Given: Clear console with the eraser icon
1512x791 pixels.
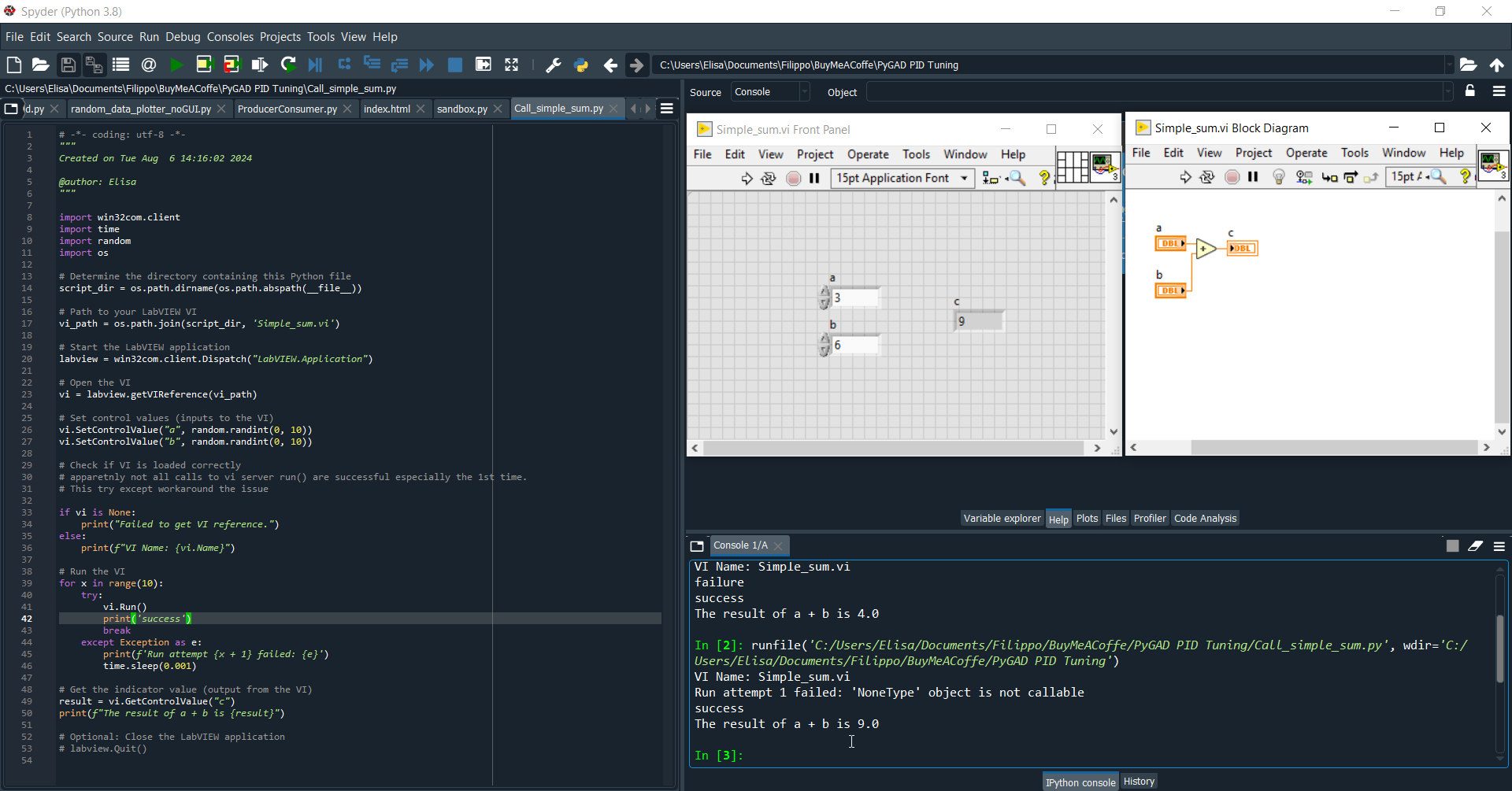Looking at the screenshot, I should point(1476,545).
